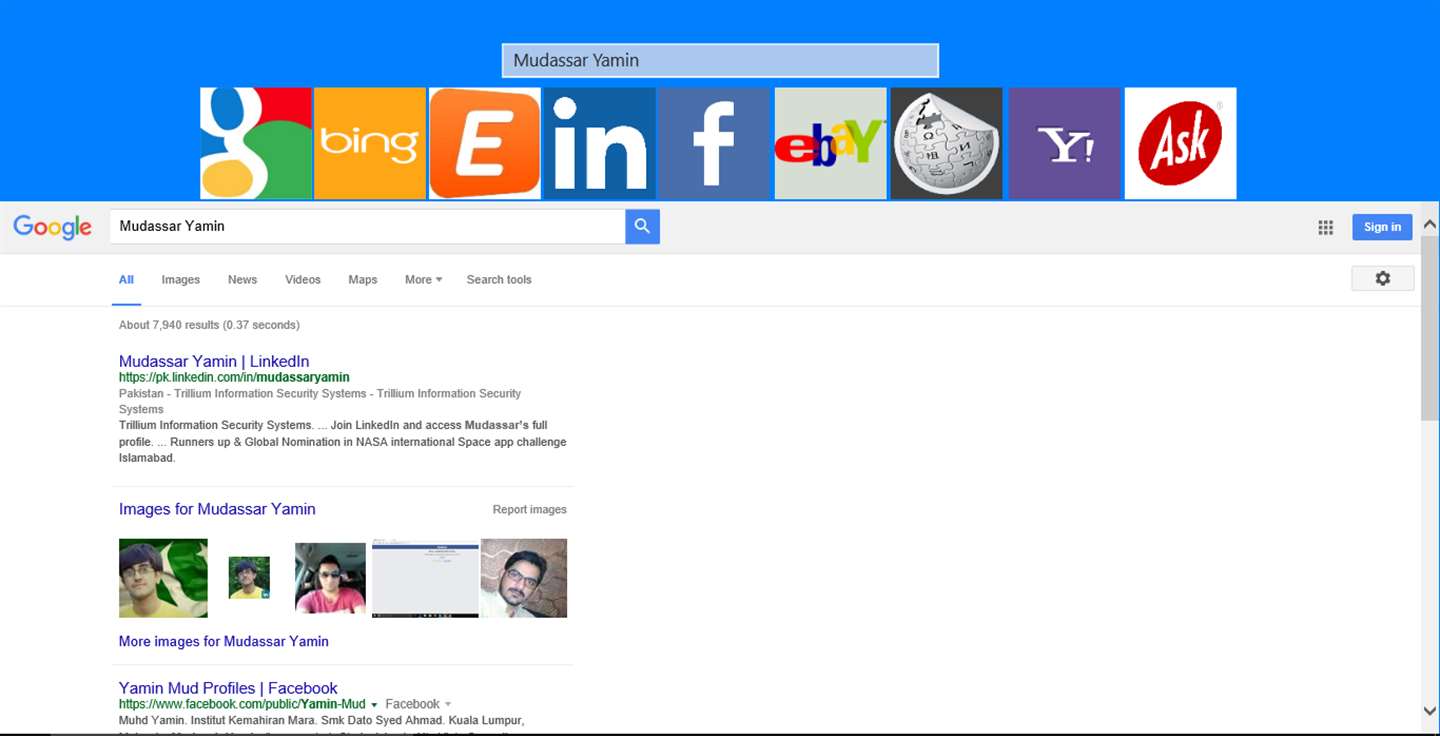Open Search tools options
The image size is (1440, 736).
[x=499, y=280]
